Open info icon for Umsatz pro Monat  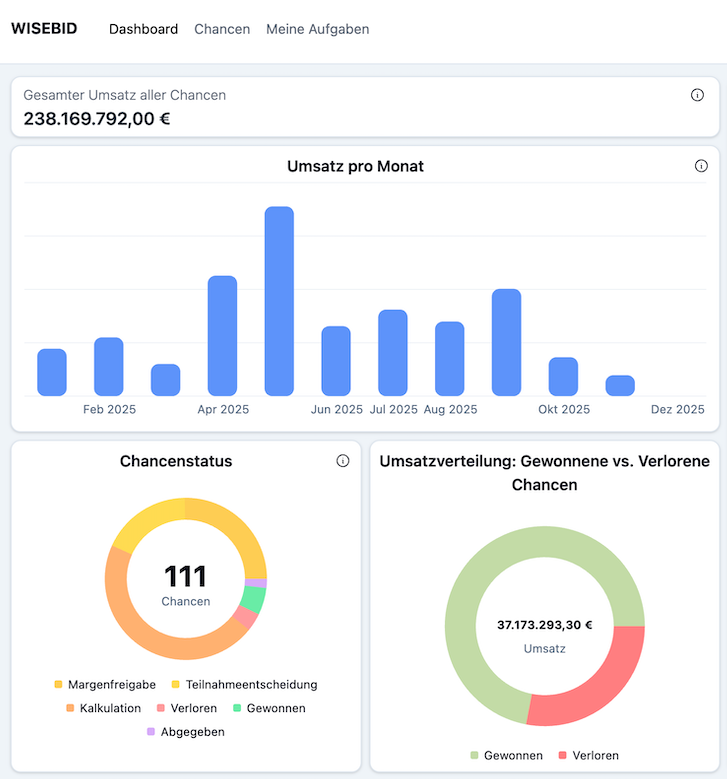[701, 166]
